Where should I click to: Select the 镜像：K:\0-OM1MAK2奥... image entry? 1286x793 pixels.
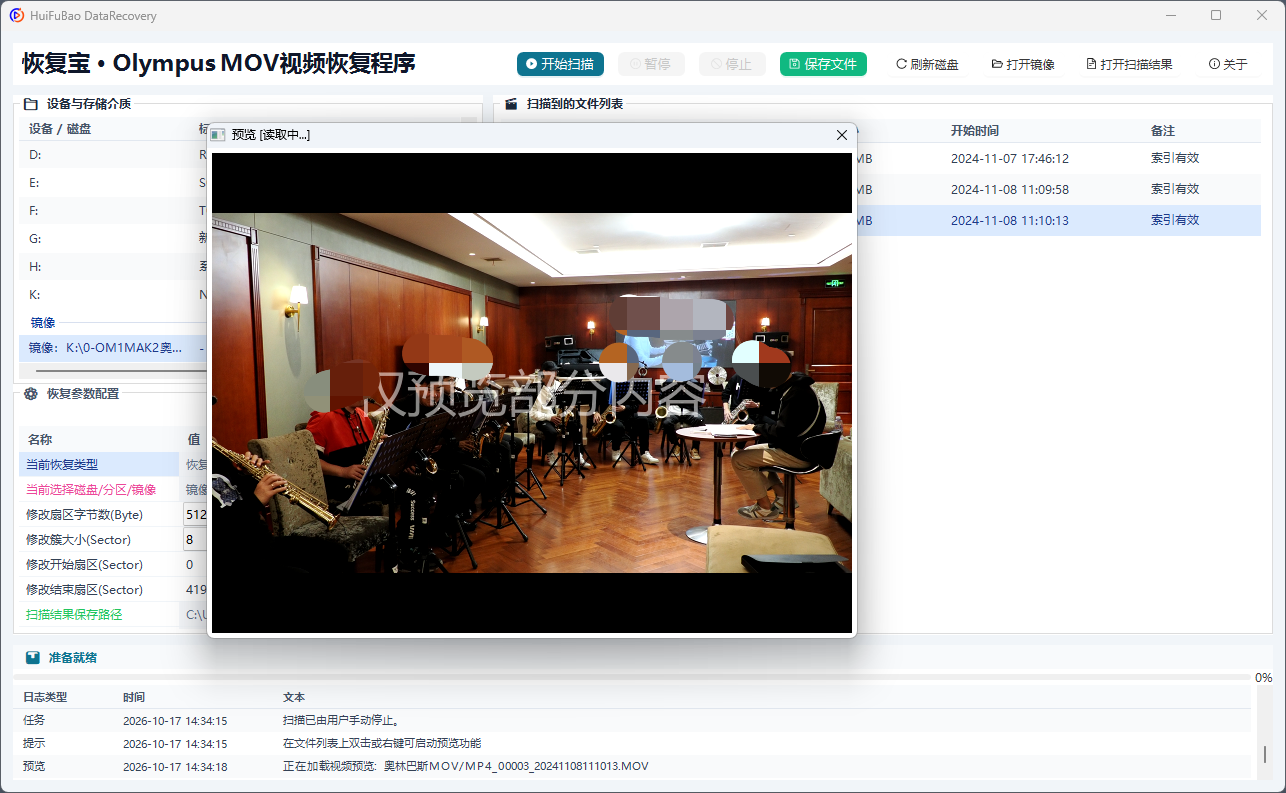[113, 348]
